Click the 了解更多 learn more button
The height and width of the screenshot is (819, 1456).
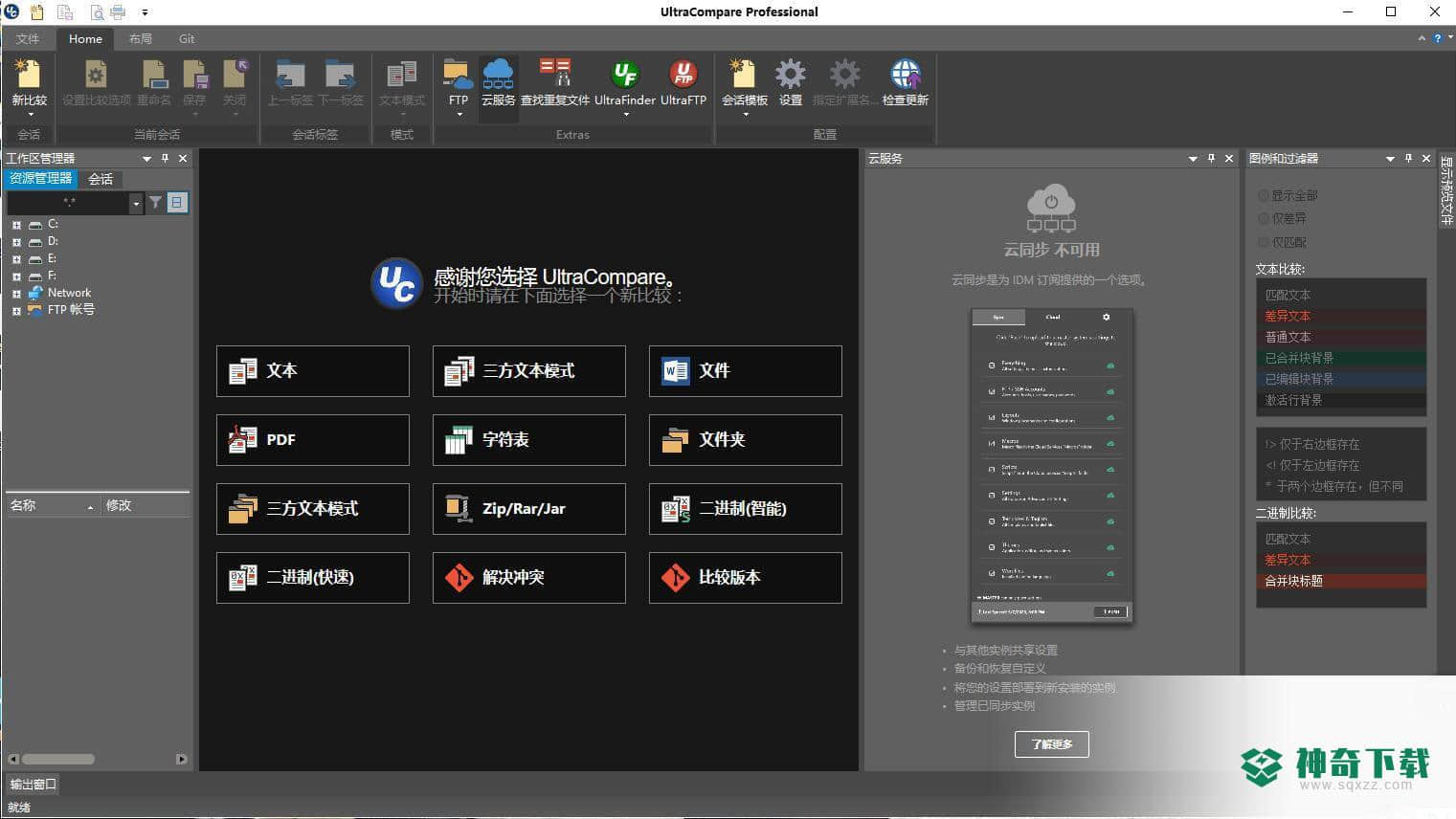tap(1052, 744)
